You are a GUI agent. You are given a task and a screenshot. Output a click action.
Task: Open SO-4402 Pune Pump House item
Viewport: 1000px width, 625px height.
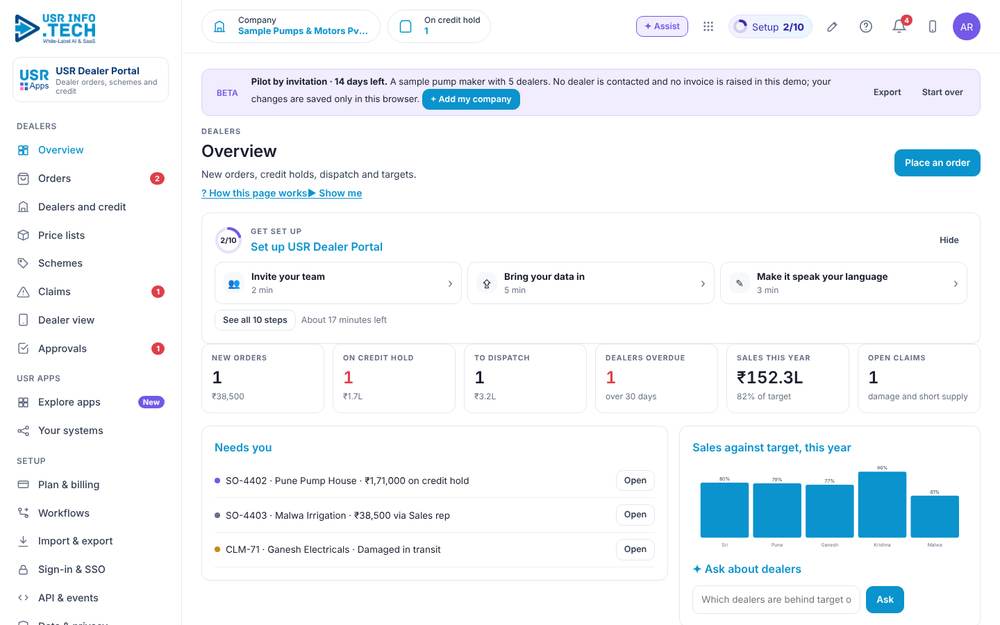pos(635,480)
